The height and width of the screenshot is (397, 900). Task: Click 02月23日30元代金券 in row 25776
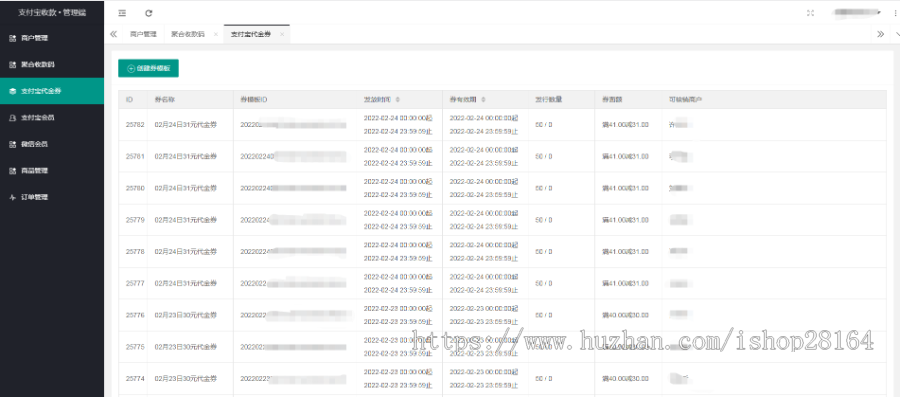[x=186, y=316]
